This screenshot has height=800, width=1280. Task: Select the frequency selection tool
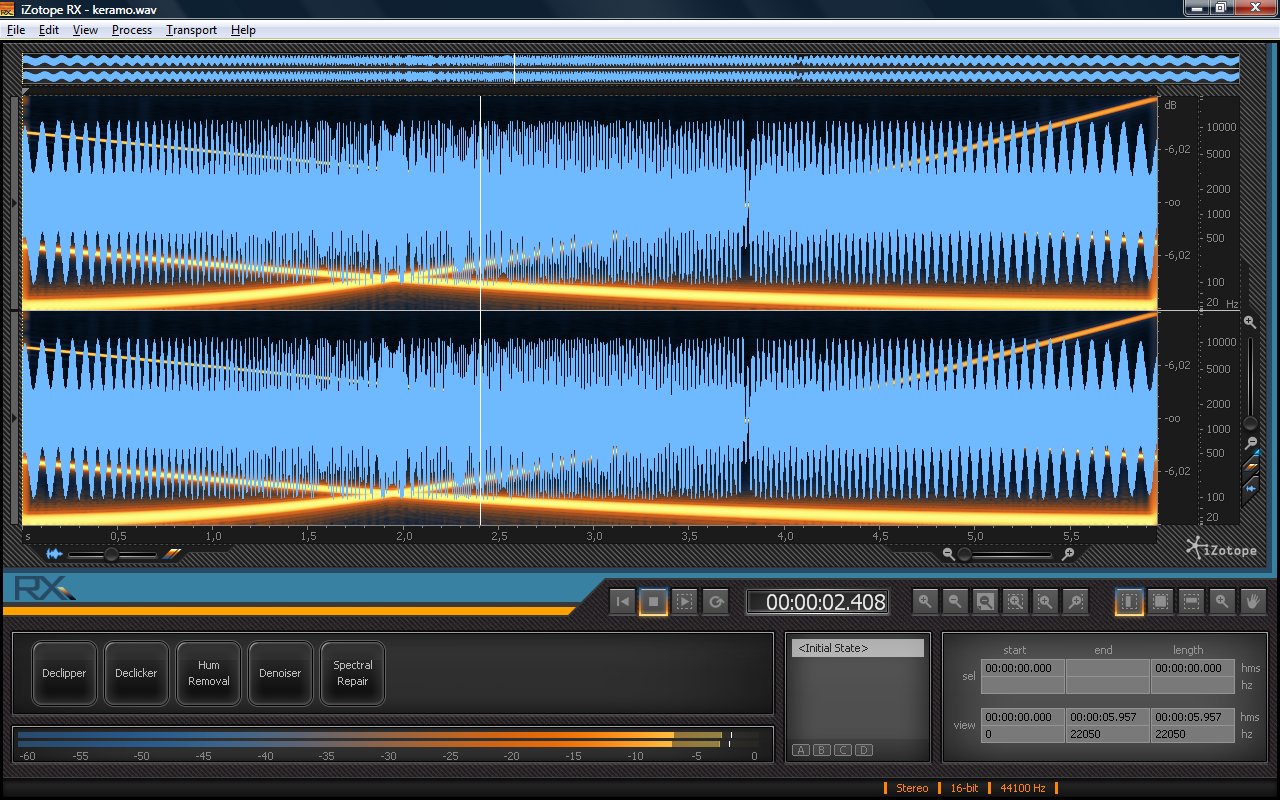click(1191, 602)
